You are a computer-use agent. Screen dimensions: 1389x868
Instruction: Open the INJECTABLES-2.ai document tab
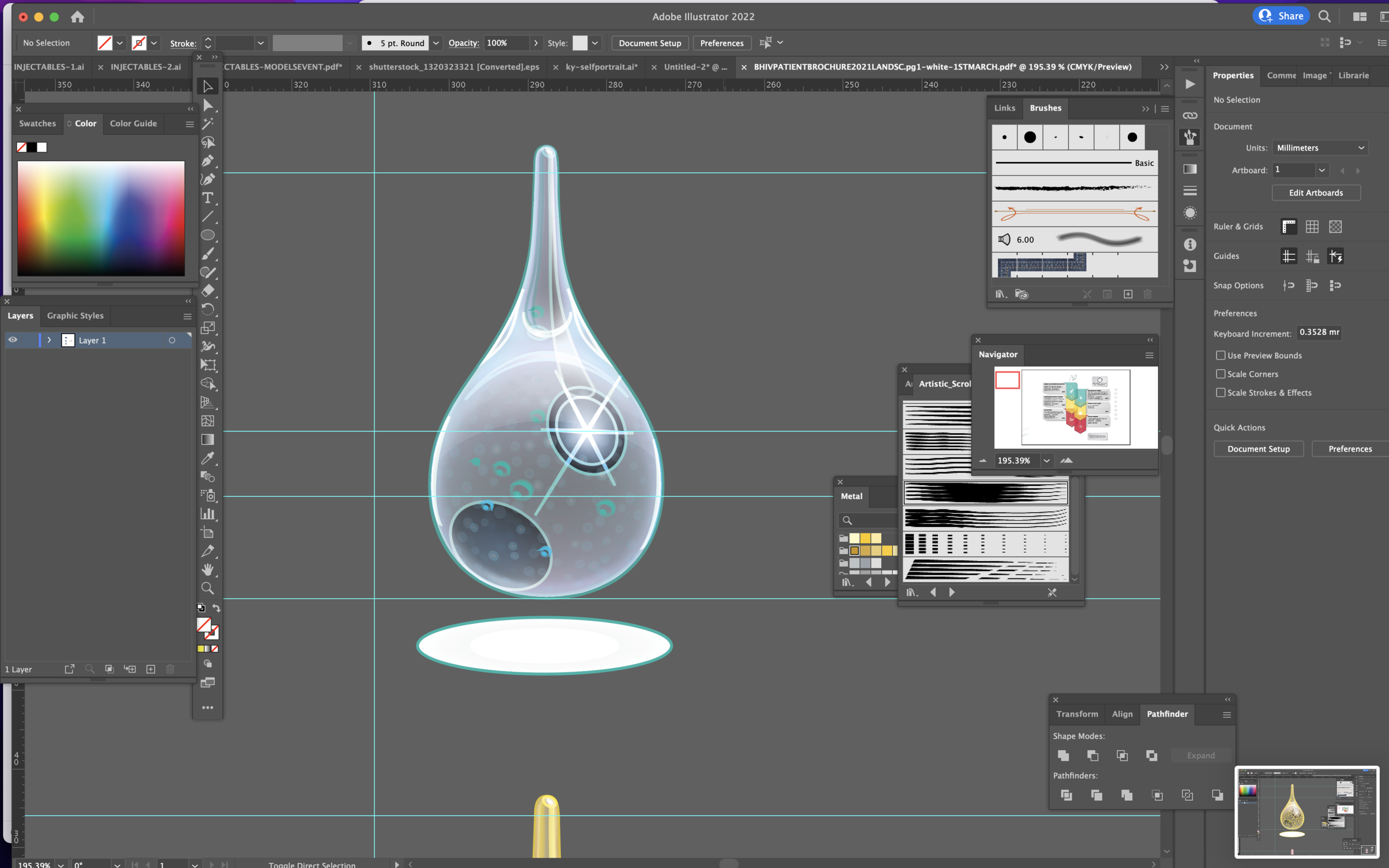coord(146,67)
